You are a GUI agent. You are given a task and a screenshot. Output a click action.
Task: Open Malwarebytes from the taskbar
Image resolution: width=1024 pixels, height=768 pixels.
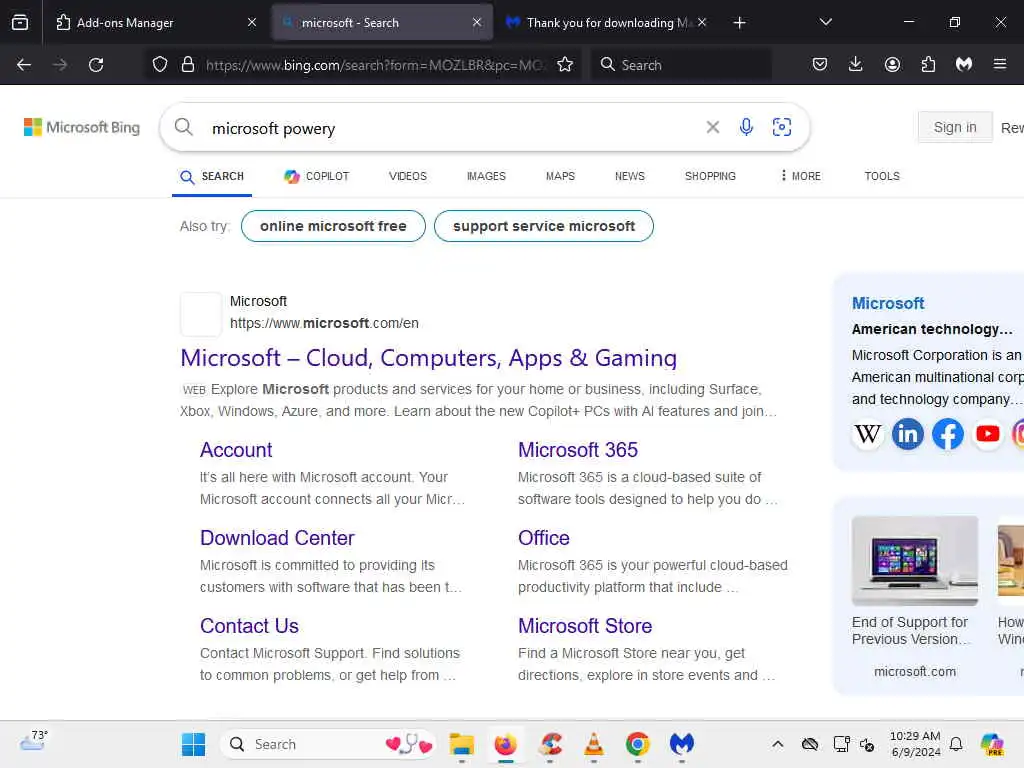(682, 744)
